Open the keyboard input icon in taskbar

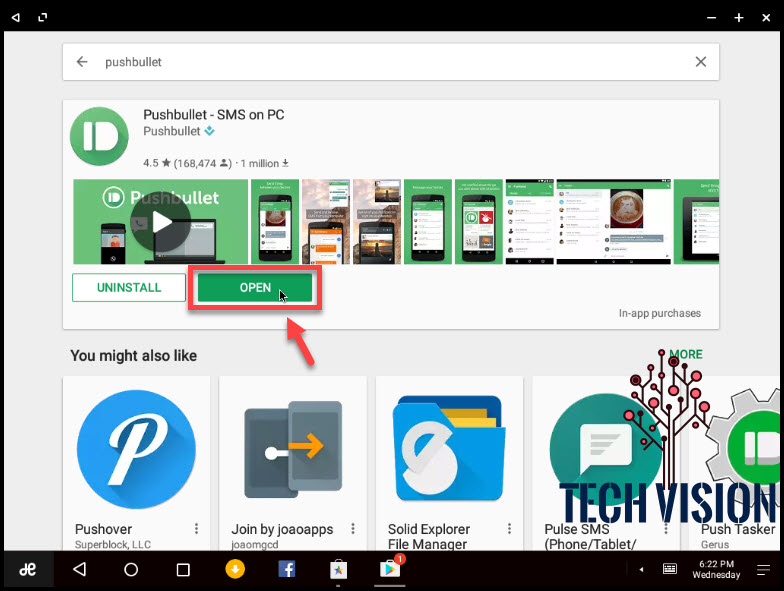pyautogui.click(x=670, y=568)
